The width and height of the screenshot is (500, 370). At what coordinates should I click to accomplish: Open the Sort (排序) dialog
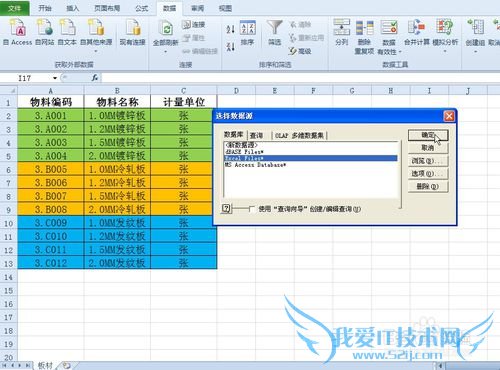point(248,32)
